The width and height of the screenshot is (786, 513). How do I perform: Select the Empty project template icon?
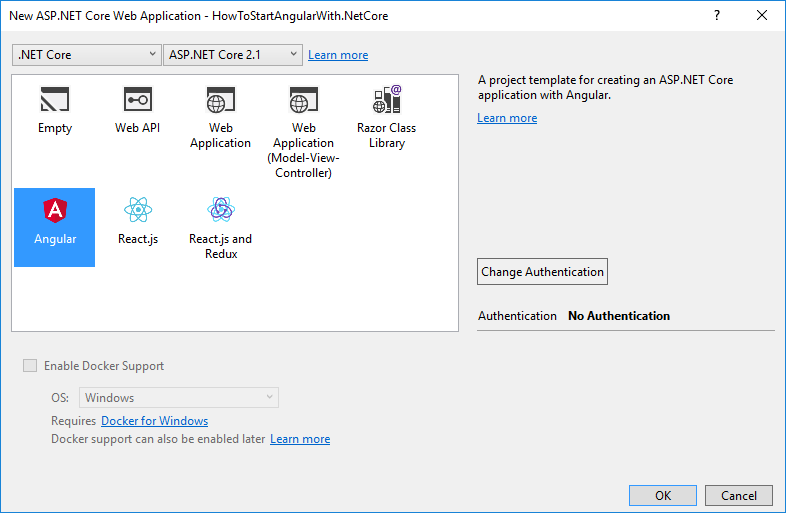tap(55, 99)
